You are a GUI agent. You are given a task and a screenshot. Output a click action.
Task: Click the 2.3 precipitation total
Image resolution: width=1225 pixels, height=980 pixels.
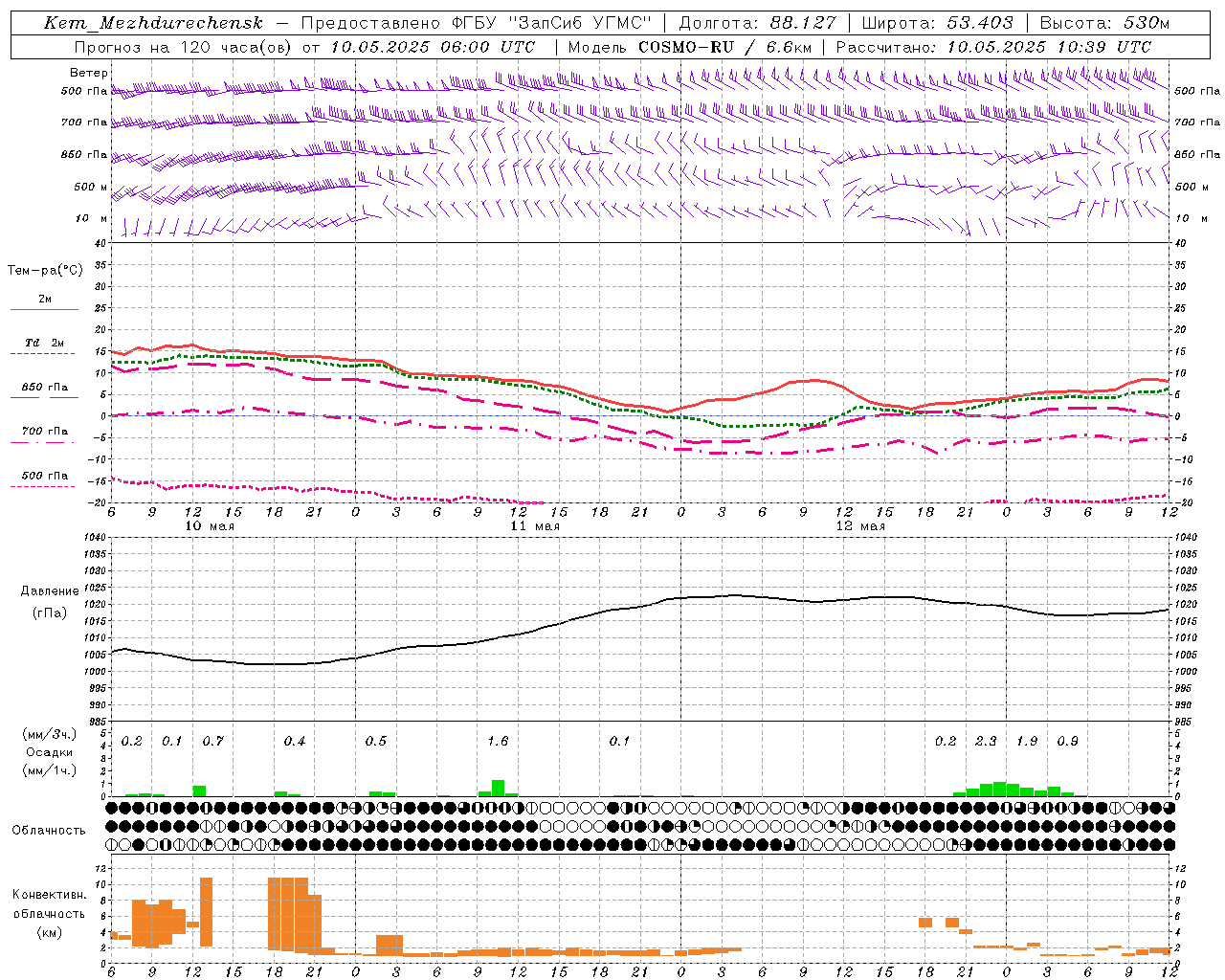pos(986,742)
